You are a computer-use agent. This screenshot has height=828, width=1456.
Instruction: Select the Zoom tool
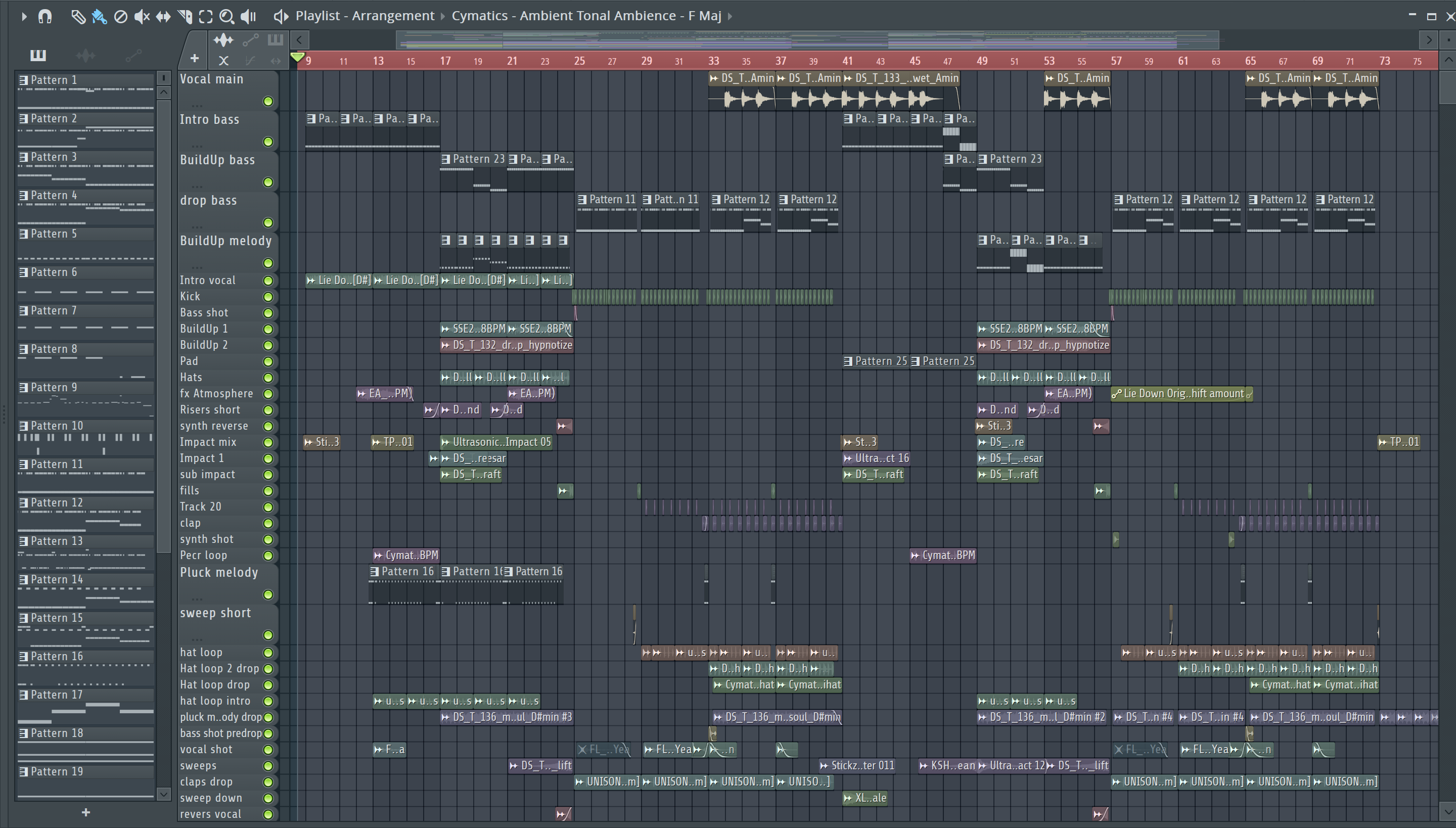tap(227, 17)
